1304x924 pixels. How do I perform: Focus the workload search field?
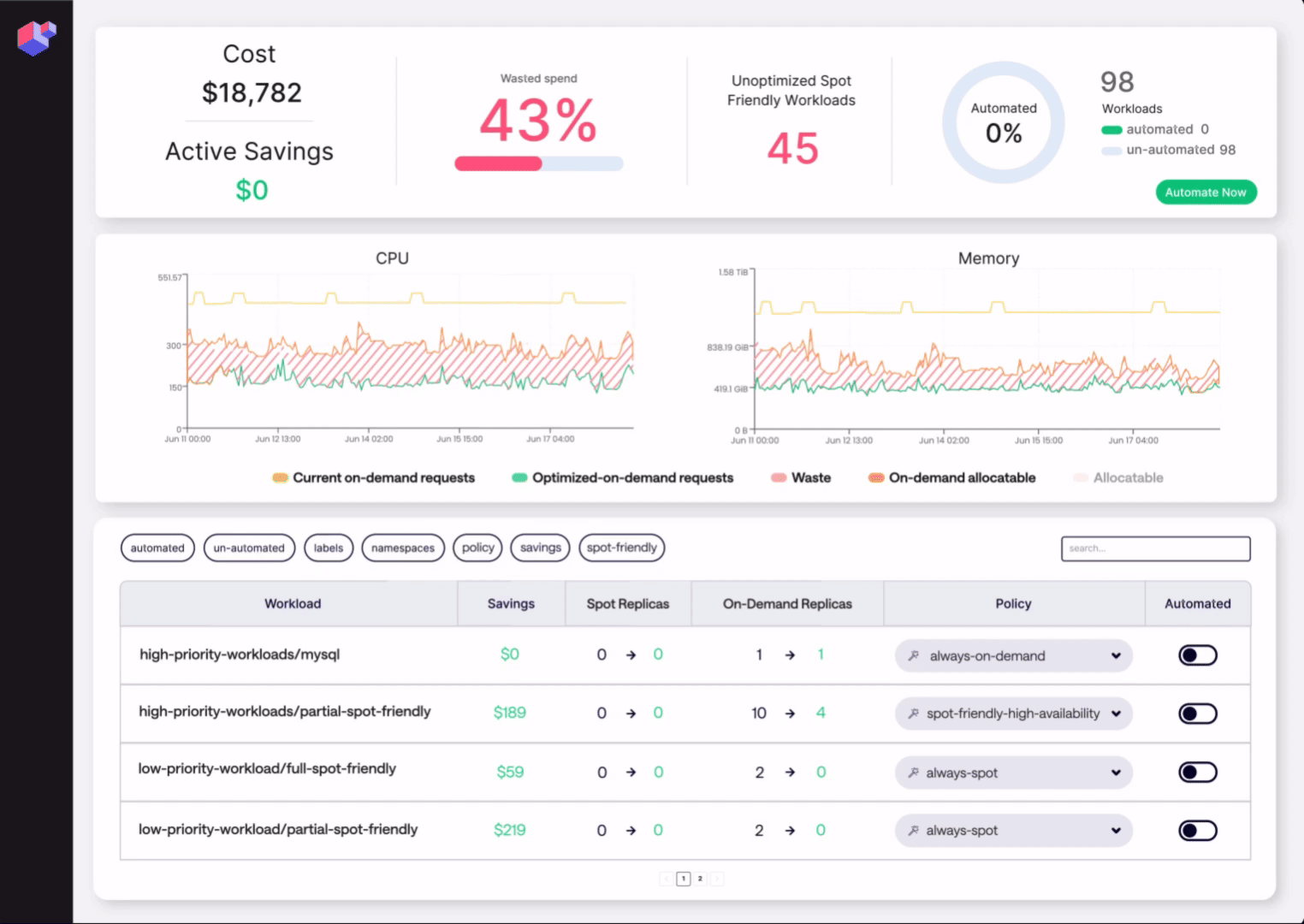(x=1156, y=548)
